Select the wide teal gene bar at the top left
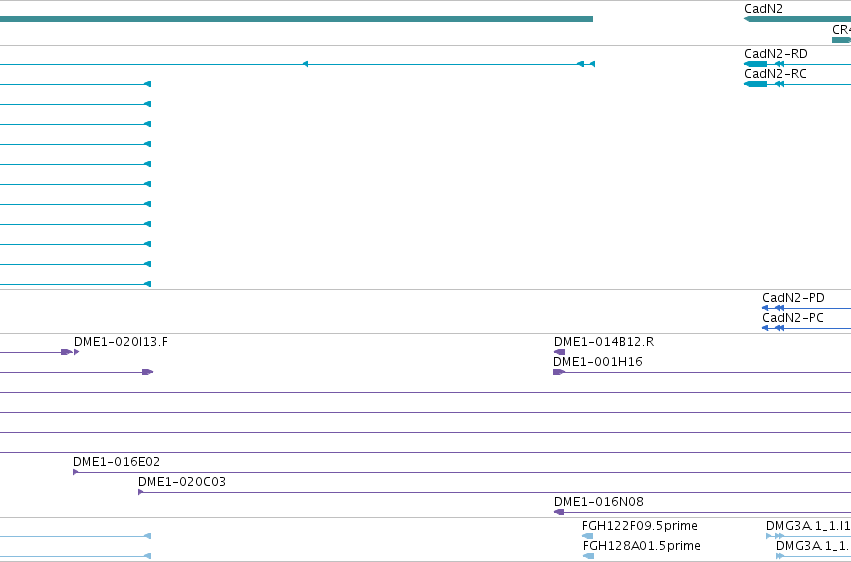Viewport: 851px width, 562px height. (296, 19)
